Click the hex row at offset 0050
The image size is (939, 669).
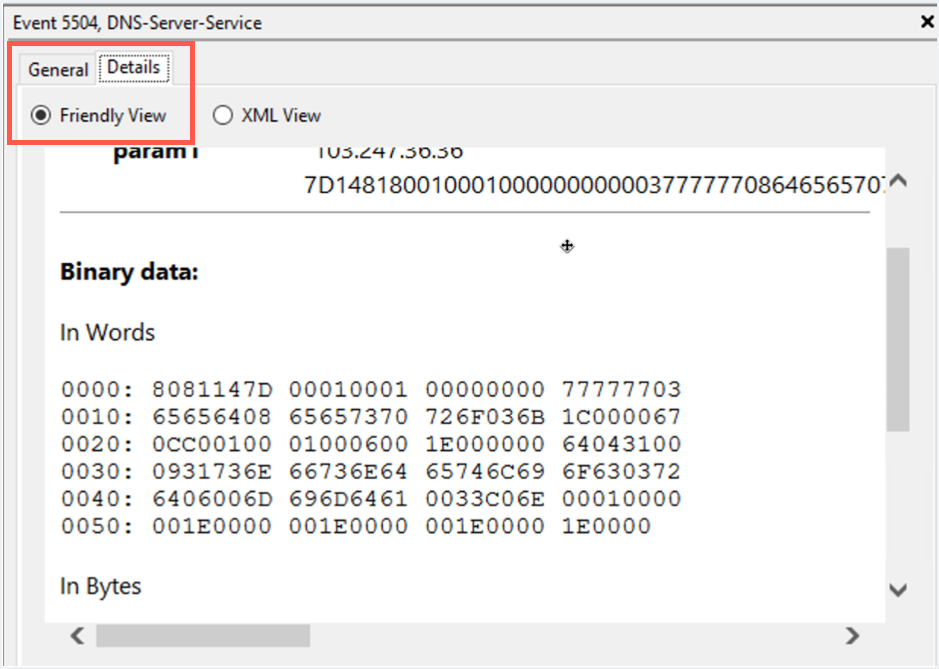[x=355, y=526]
